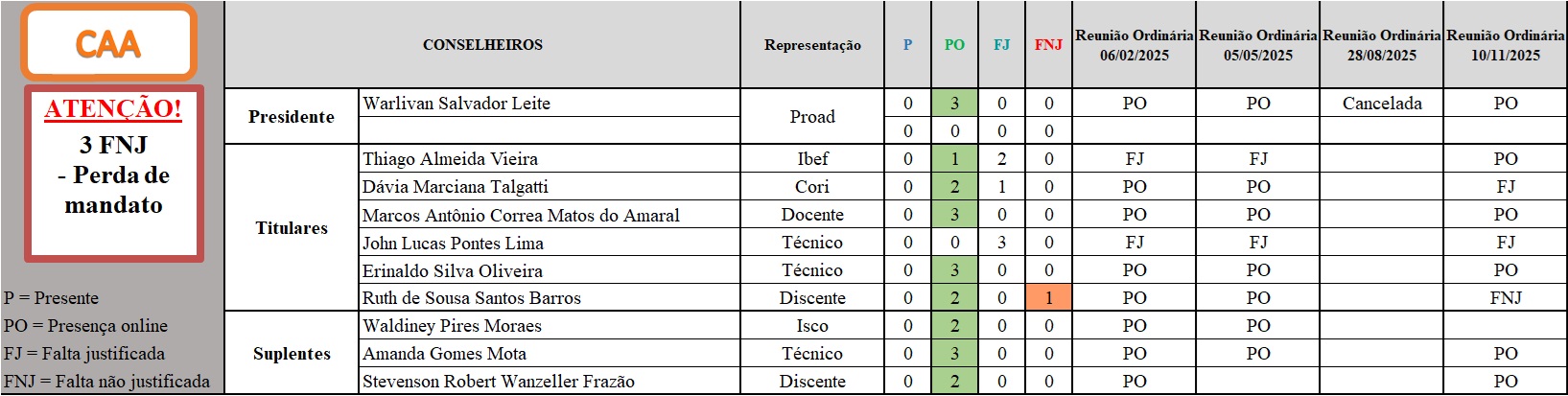
Task: Select the name Warlivan Salvador Leite
Action: (x=456, y=104)
